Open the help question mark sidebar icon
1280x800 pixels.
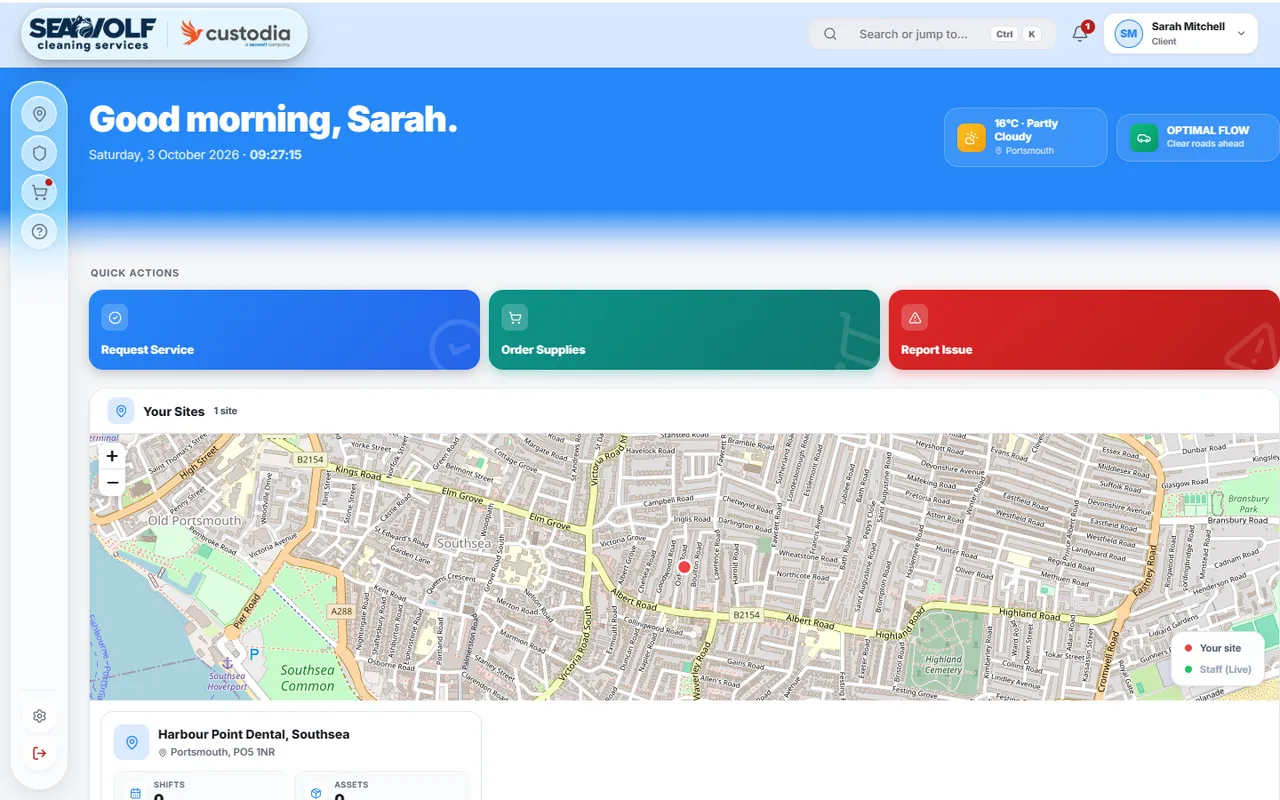point(39,232)
